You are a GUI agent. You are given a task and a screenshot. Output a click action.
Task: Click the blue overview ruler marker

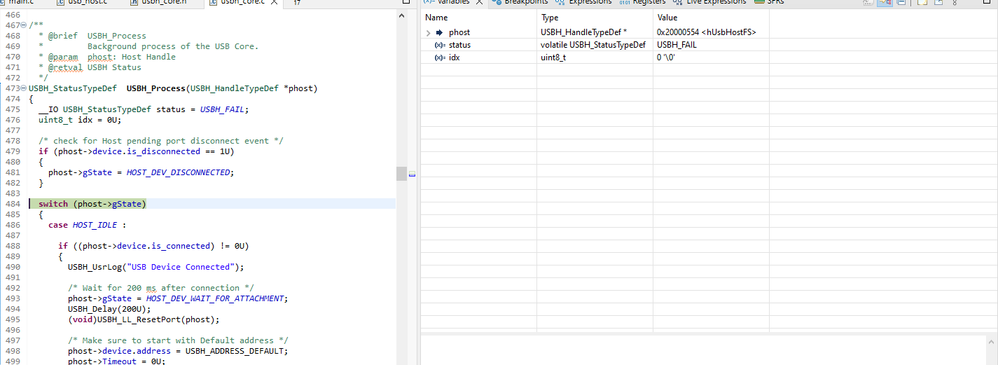[x=412, y=175]
